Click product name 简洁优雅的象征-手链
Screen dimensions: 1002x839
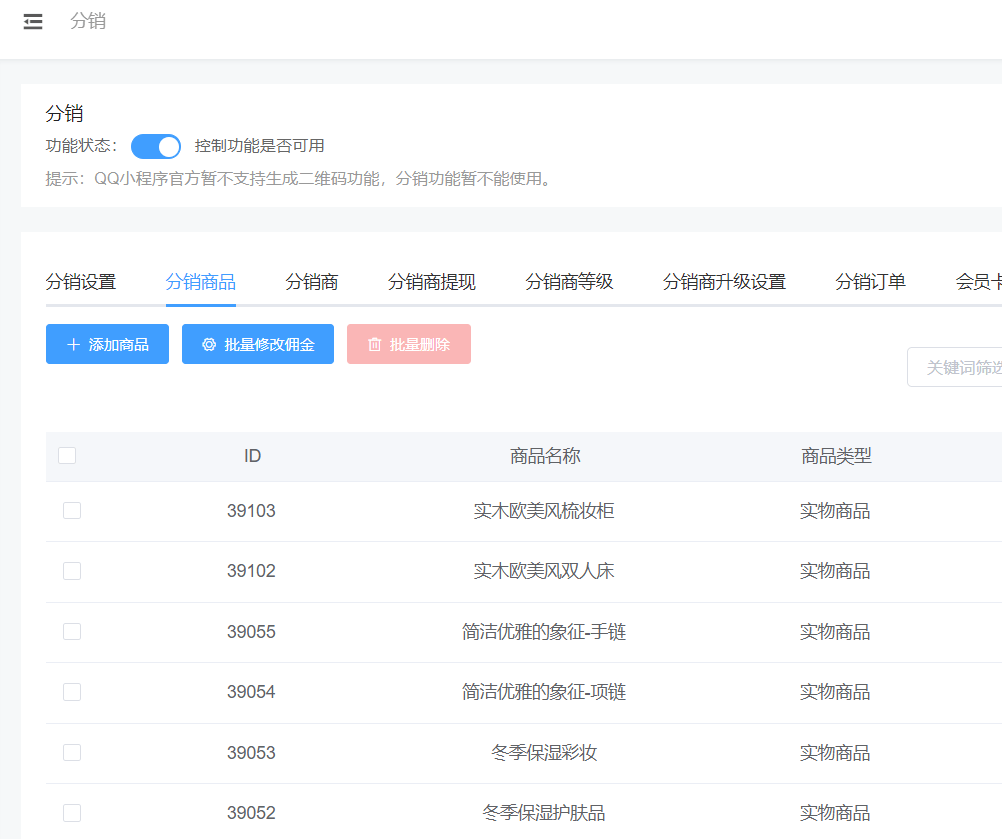[x=544, y=631]
